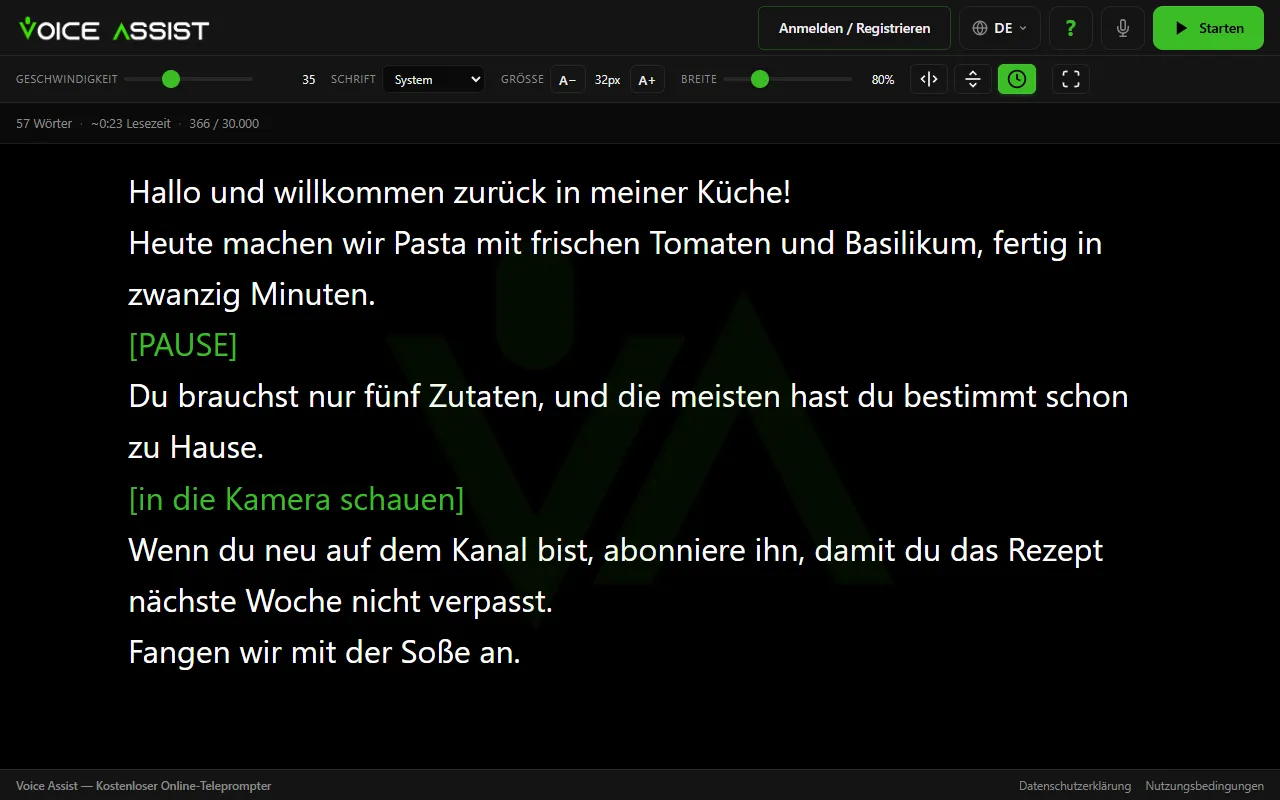The height and width of the screenshot is (800, 1280).
Task: Click the Voice Assist logo
Action: (113, 29)
